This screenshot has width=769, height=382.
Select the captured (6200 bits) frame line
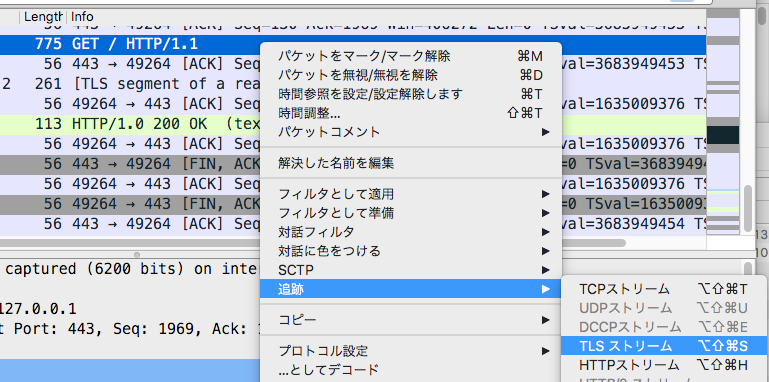pyautogui.click(x=130, y=269)
